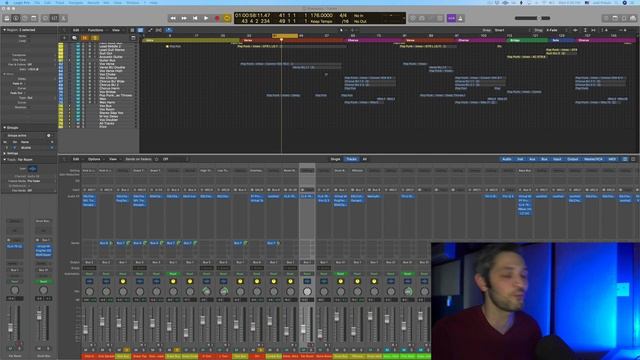This screenshot has height=360, width=640.
Task: Go to beginning with transport button
Action: pyautogui.click(x=195, y=18)
